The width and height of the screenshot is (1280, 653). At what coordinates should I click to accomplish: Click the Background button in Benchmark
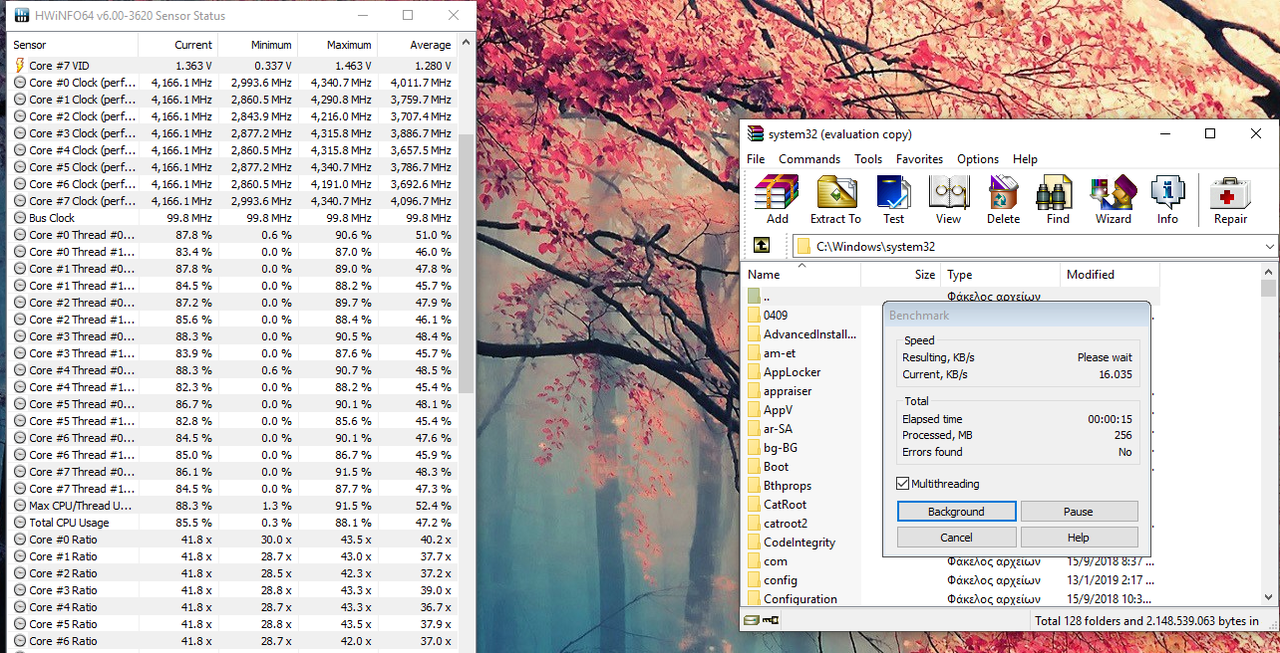pos(957,512)
